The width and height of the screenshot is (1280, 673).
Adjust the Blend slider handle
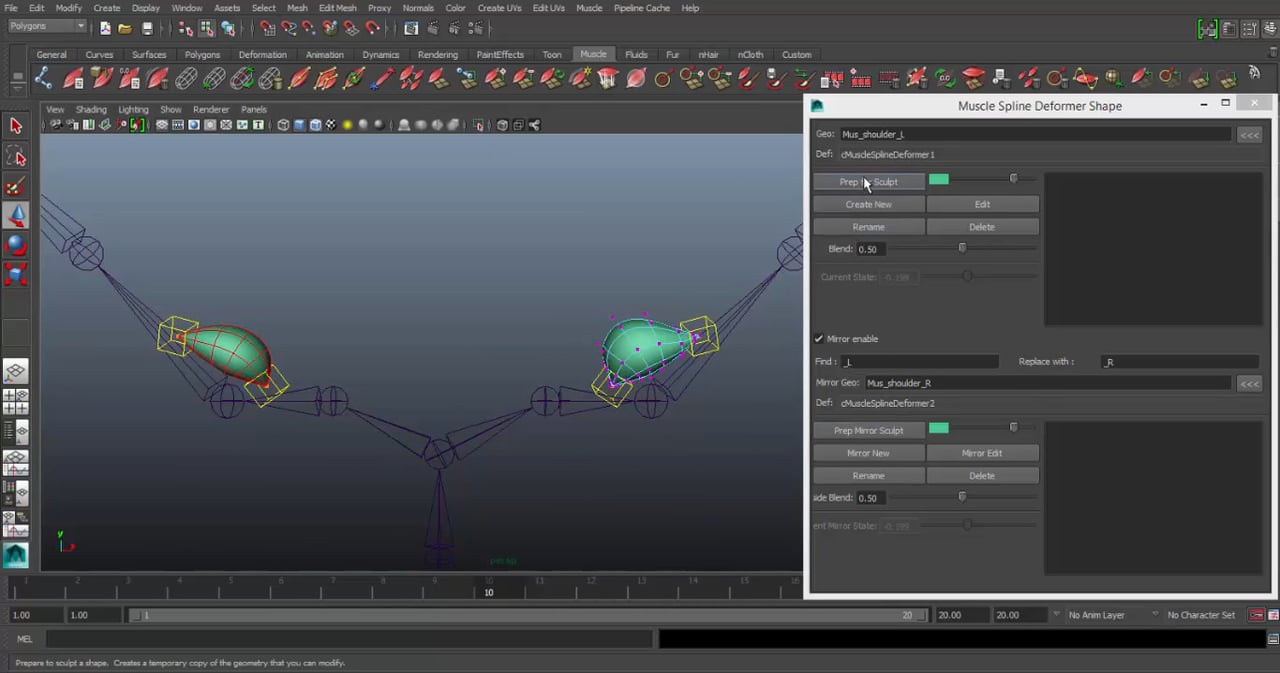[x=962, y=248]
